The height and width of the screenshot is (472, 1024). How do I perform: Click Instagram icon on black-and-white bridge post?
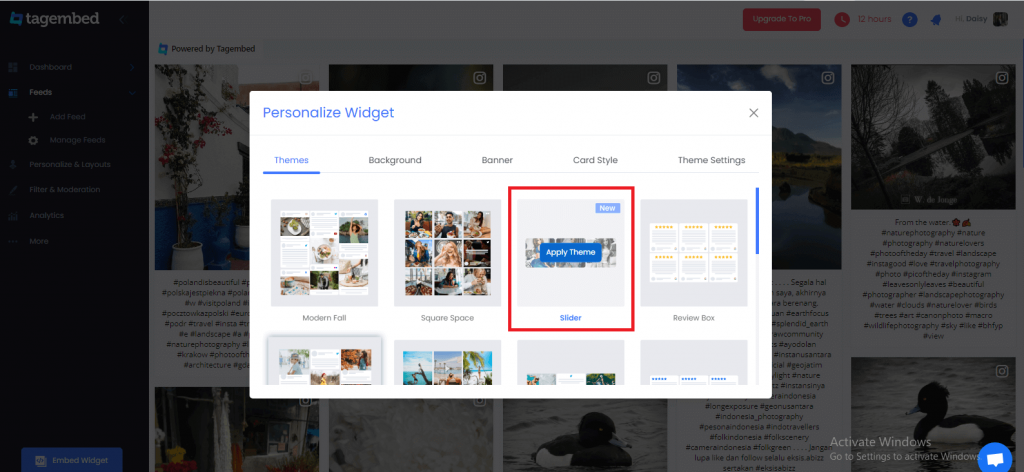1002,78
